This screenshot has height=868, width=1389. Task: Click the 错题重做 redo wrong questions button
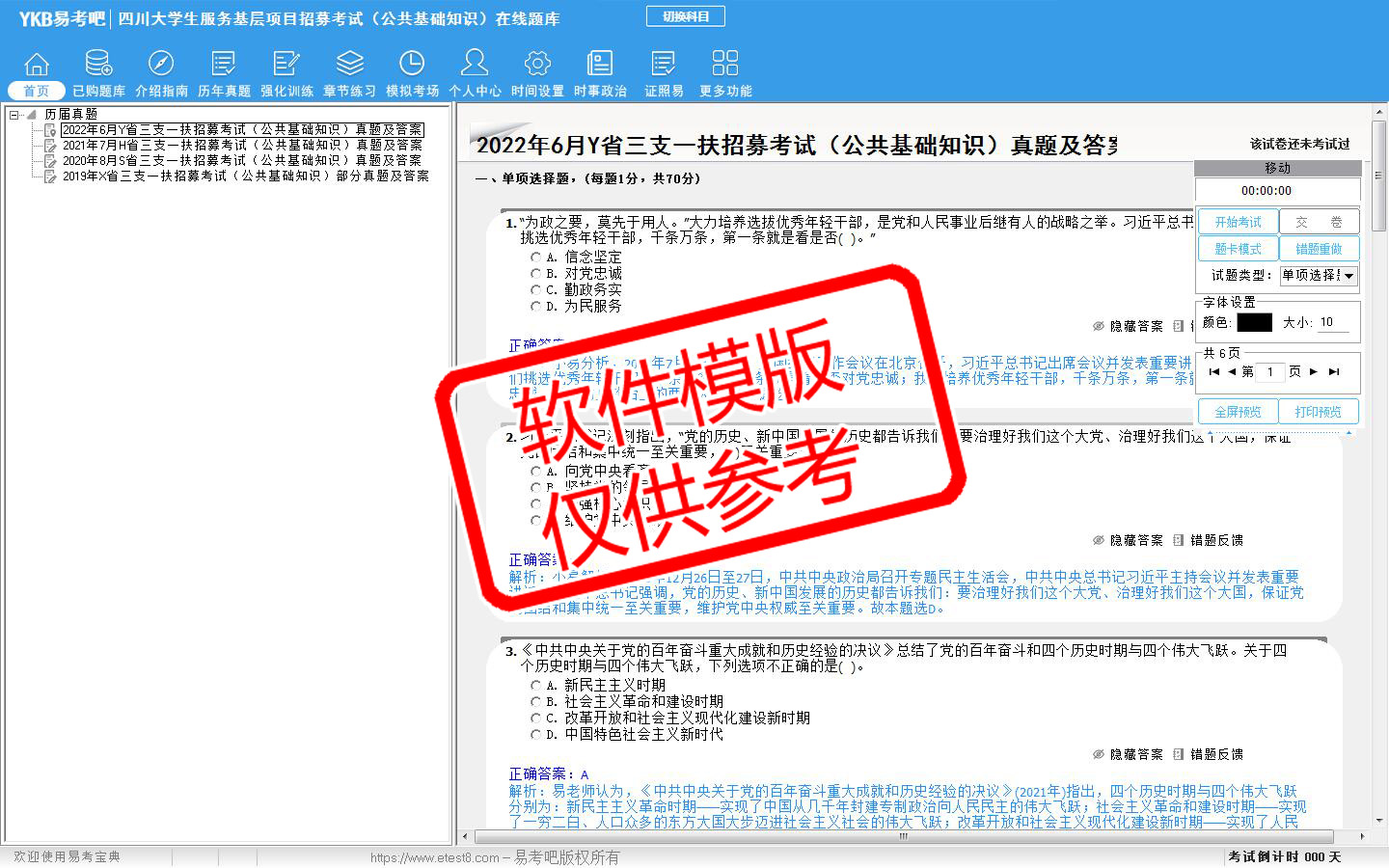(1319, 249)
